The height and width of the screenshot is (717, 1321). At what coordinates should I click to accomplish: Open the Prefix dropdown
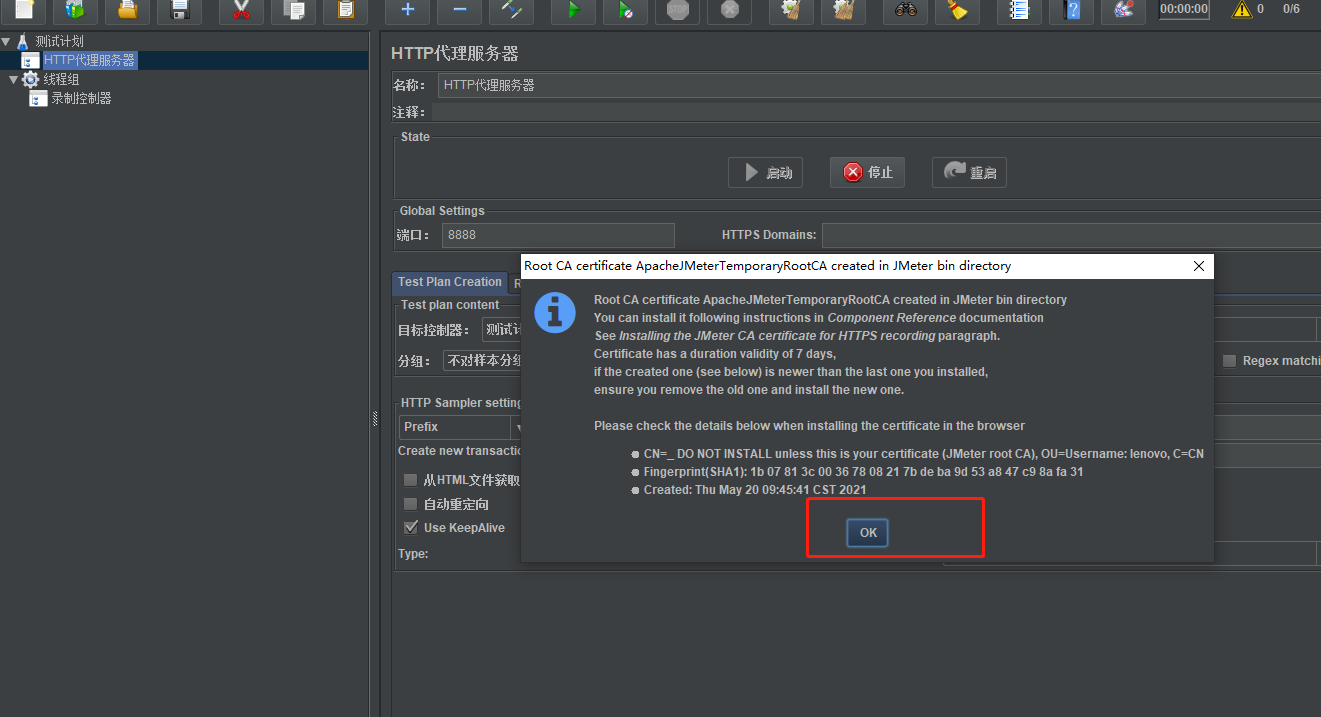click(461, 427)
